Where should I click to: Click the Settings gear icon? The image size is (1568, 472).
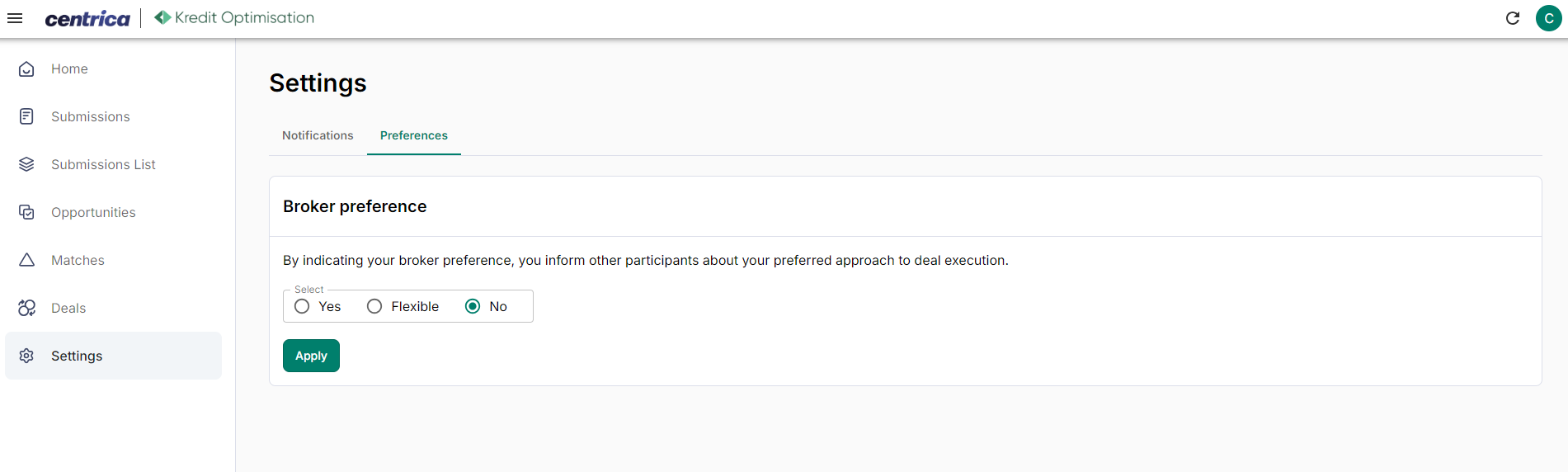(26, 356)
